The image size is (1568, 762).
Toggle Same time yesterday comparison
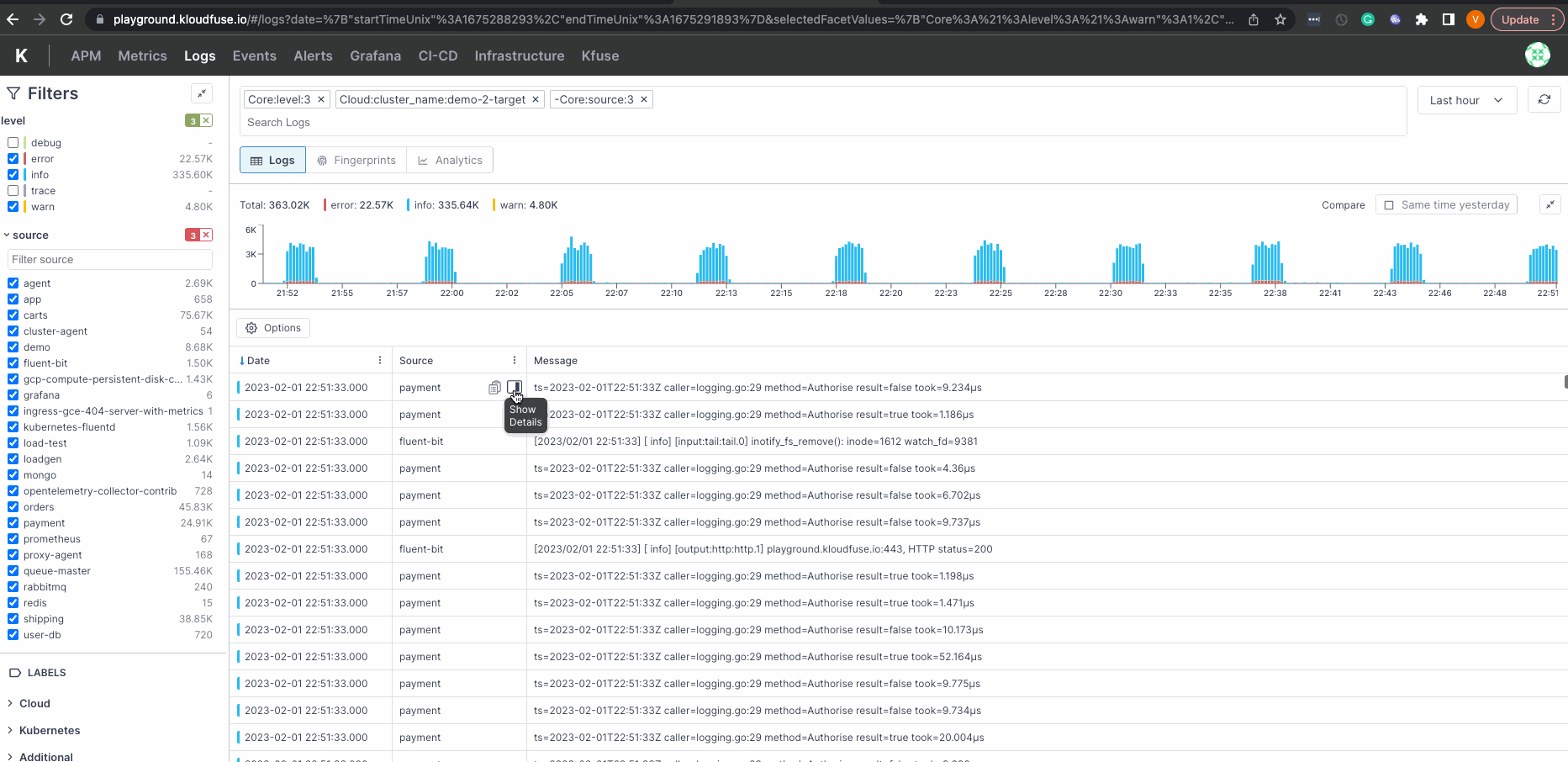1389,205
